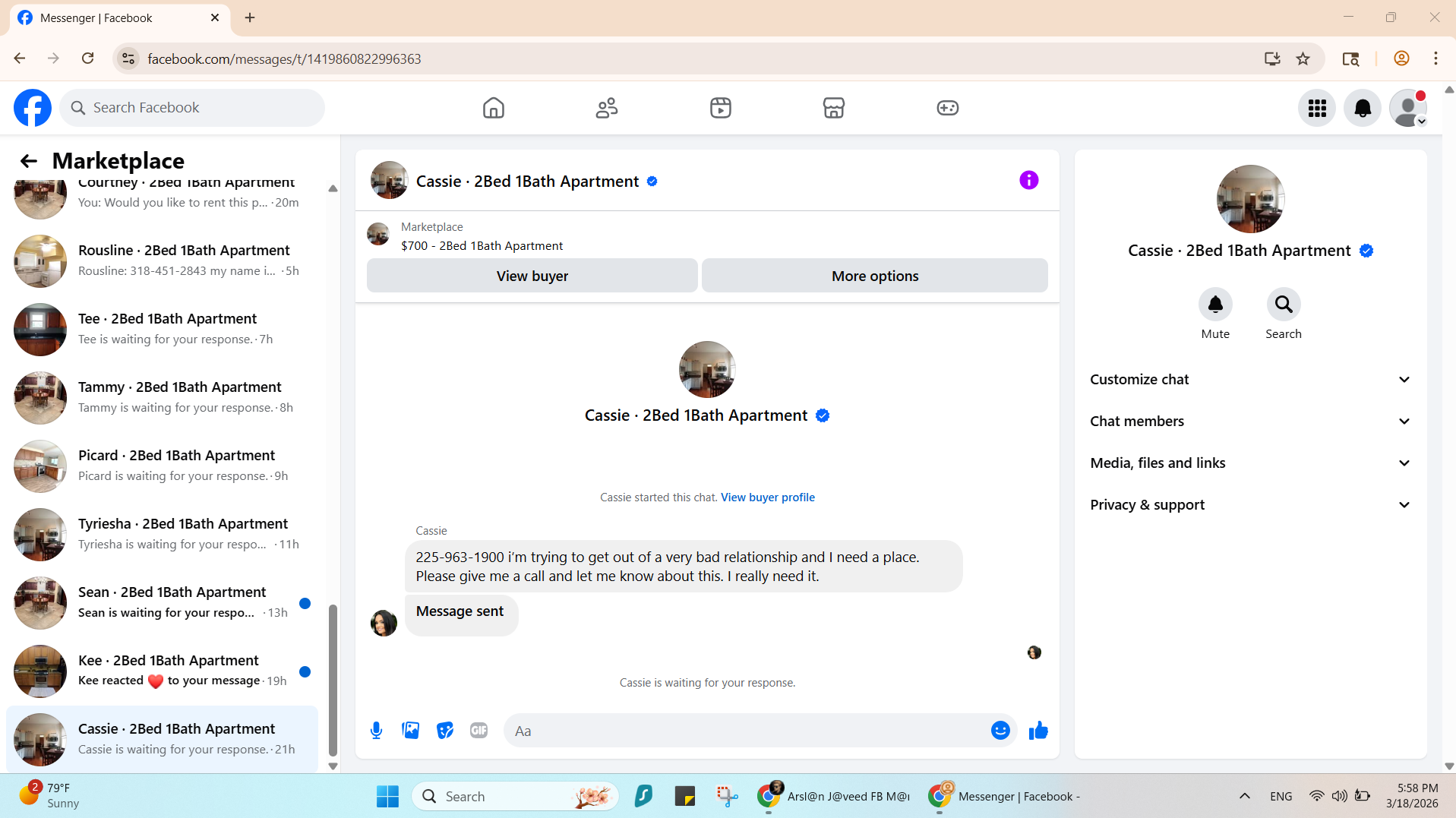
Task: Click the Facebook logo
Action: pyautogui.click(x=33, y=108)
